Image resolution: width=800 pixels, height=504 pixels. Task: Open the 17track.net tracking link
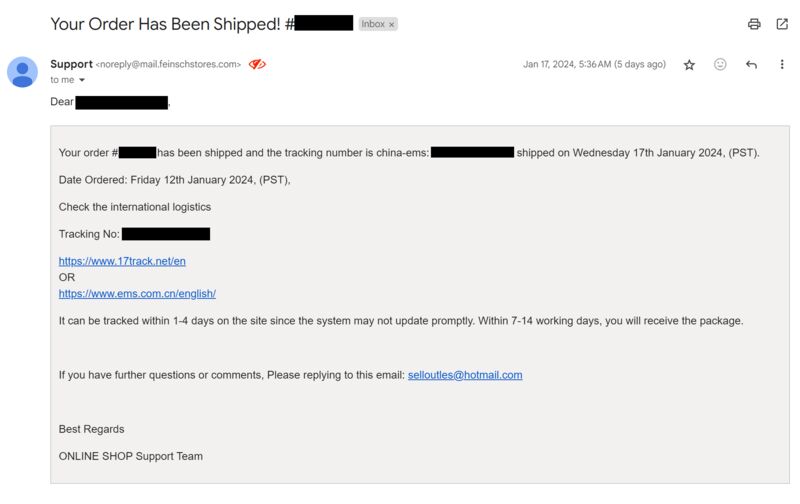[122, 261]
